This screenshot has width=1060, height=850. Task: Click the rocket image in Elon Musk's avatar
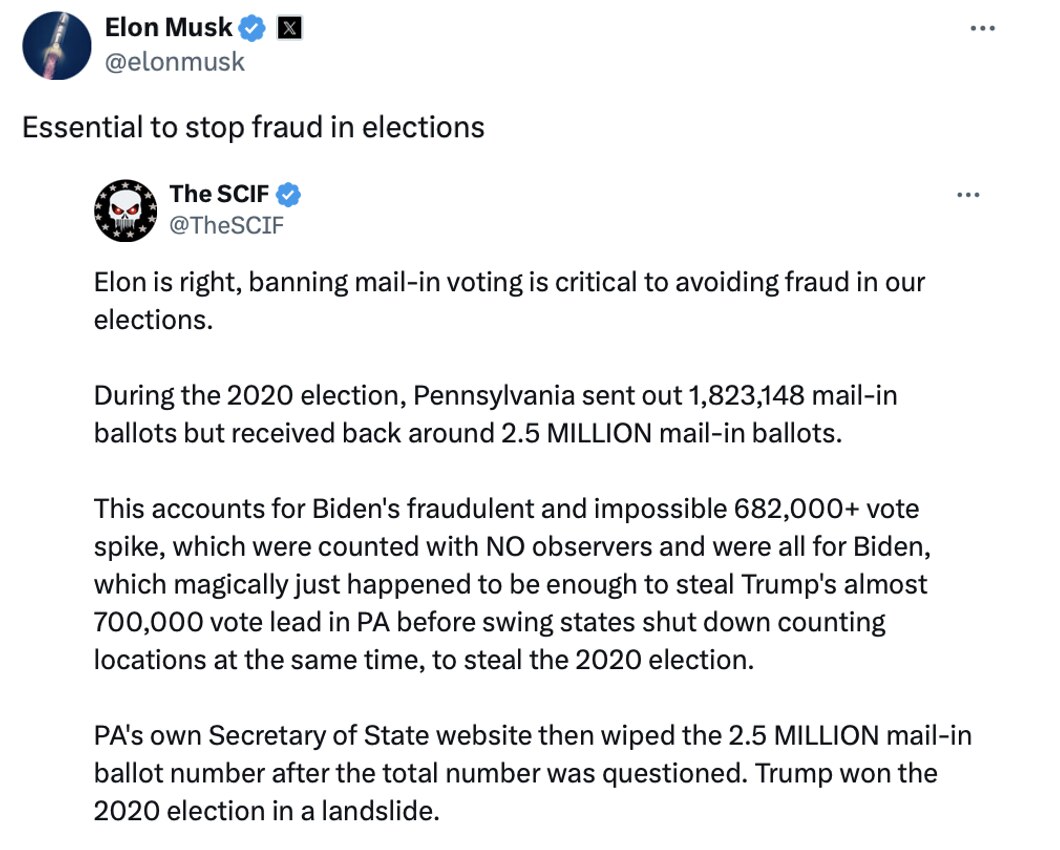pyautogui.click(x=56, y=45)
